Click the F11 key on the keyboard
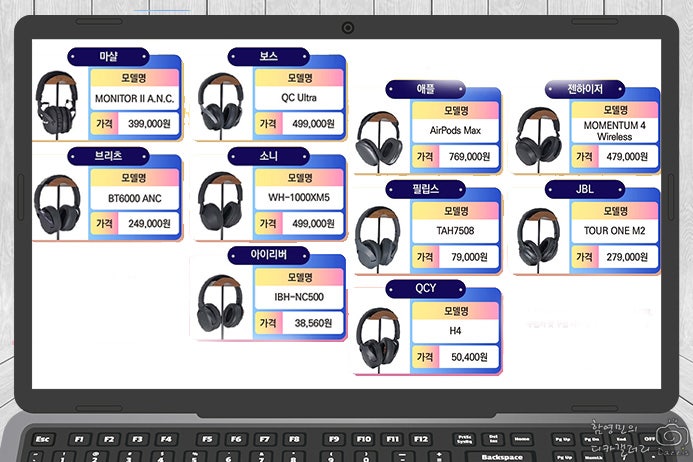The image size is (693, 462). (x=392, y=439)
